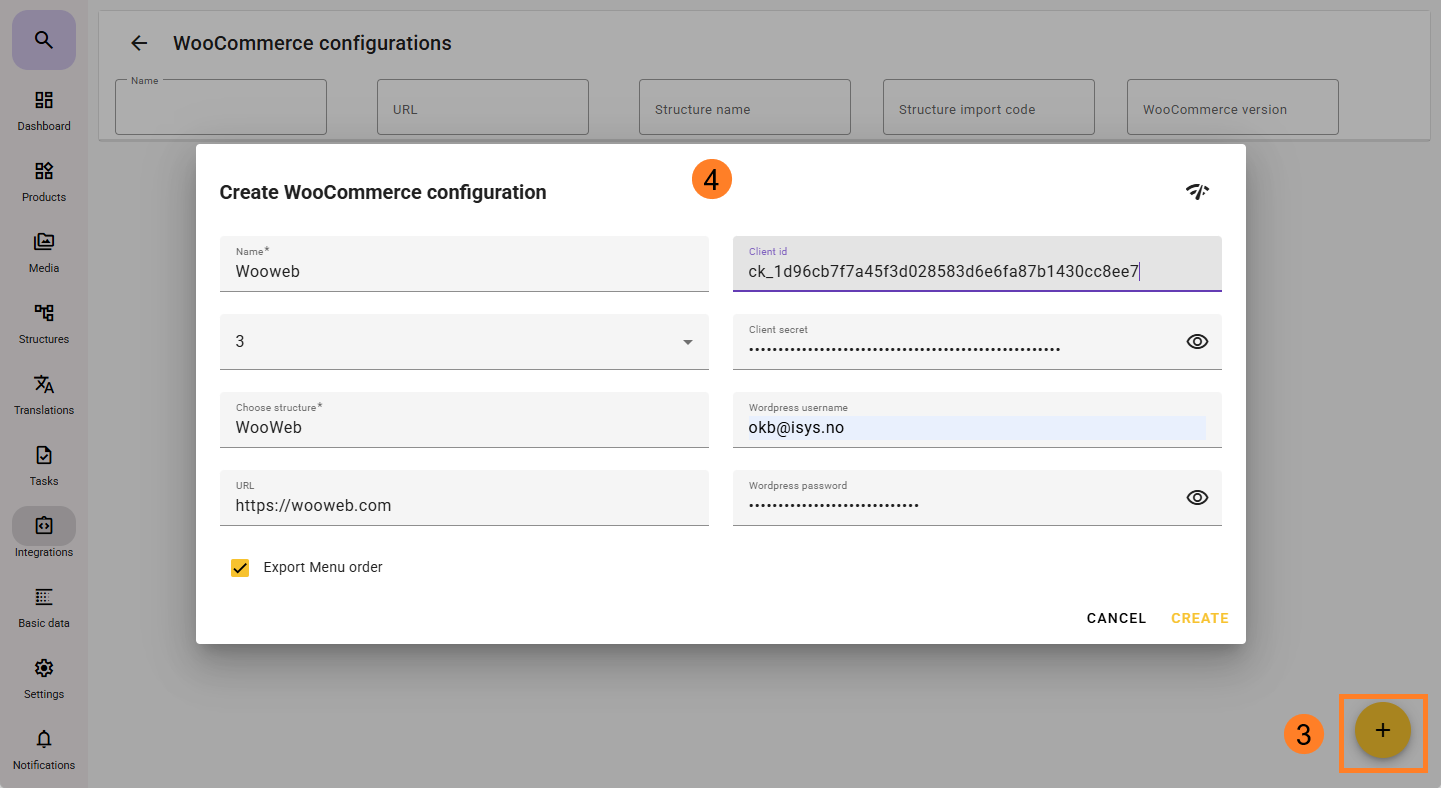Click CREATE to save configuration

(1200, 618)
